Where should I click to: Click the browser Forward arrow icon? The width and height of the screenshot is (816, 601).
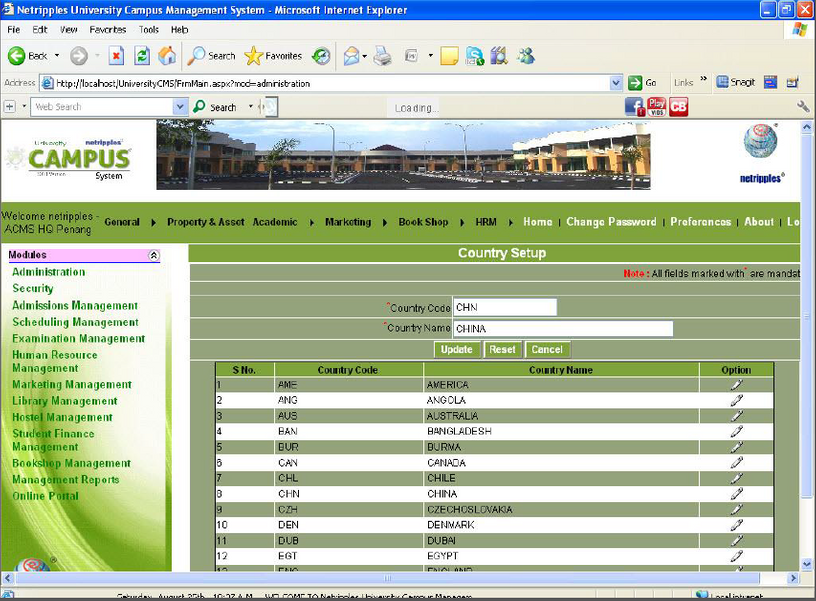79,56
